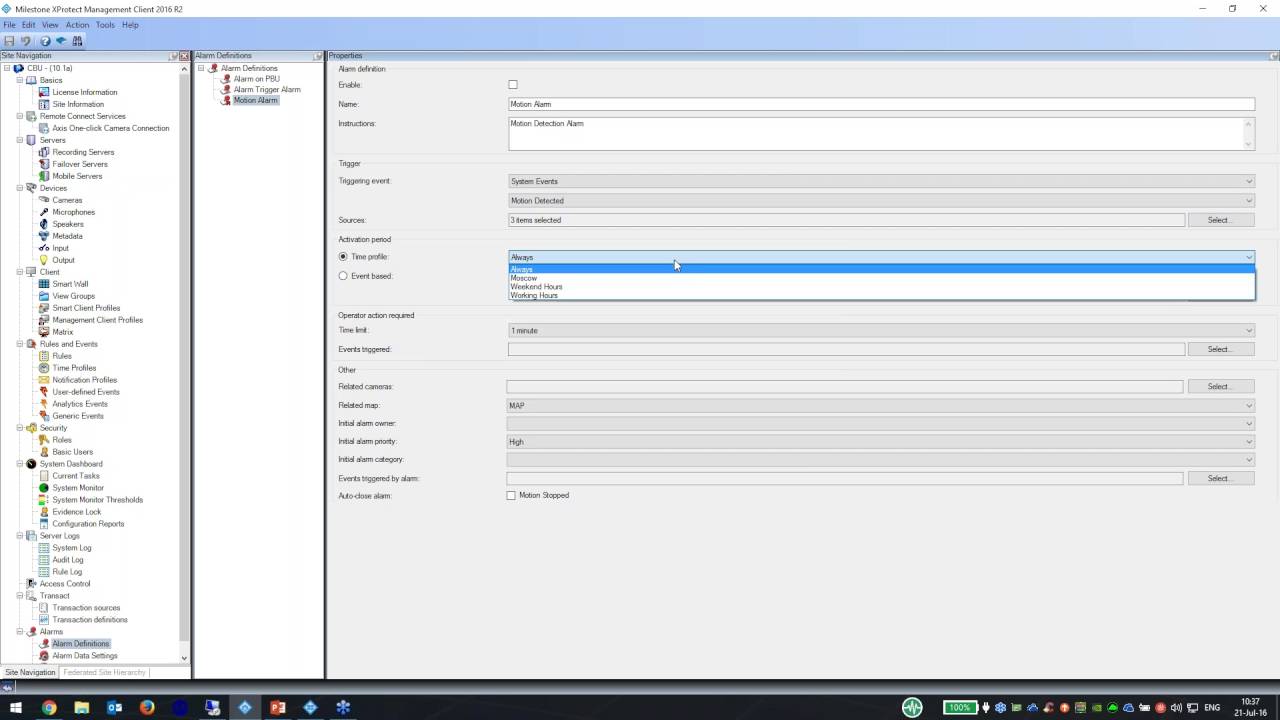Viewport: 1280px width, 720px height.
Task: Open System Monitor node
Action: (x=78, y=488)
